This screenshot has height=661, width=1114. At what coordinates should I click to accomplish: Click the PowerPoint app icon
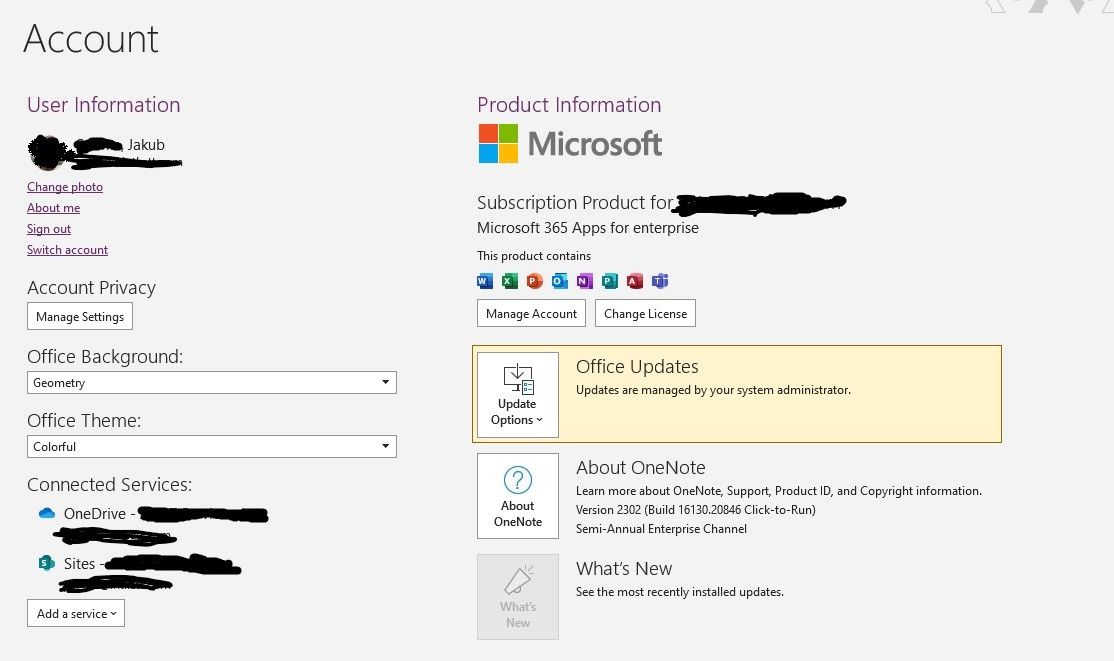coord(534,281)
